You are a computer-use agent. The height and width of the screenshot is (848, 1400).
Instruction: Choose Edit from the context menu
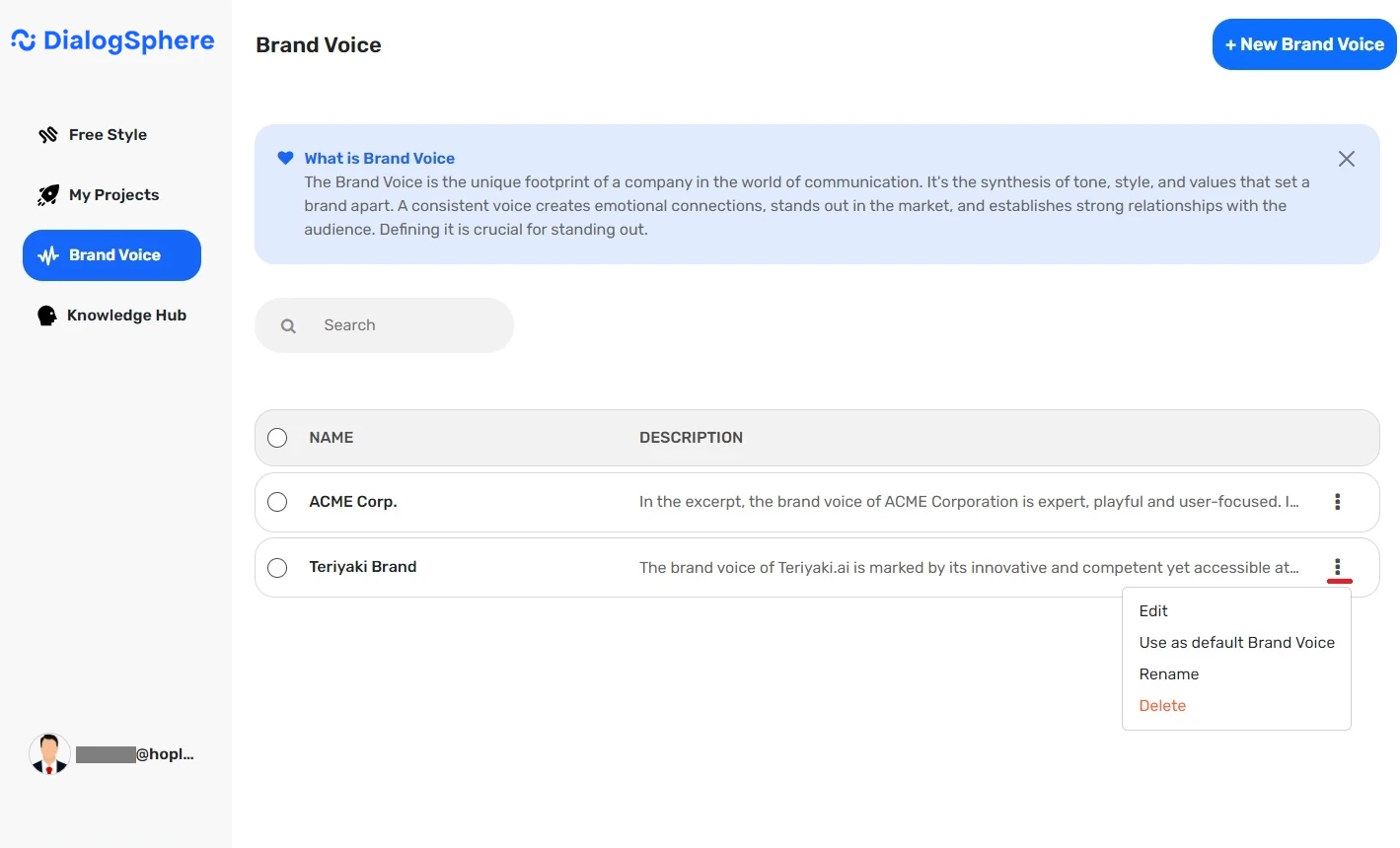click(x=1152, y=610)
